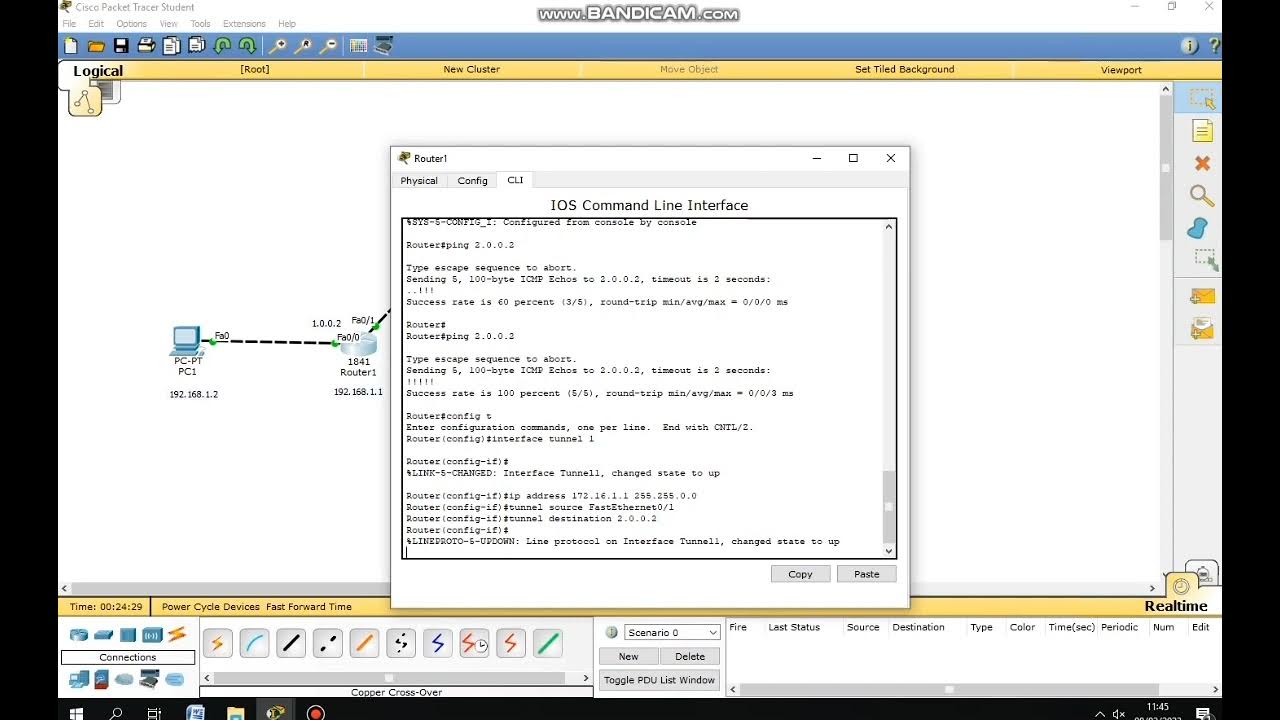Open the Windows Start menu
The height and width of the screenshot is (720, 1280).
(76, 713)
